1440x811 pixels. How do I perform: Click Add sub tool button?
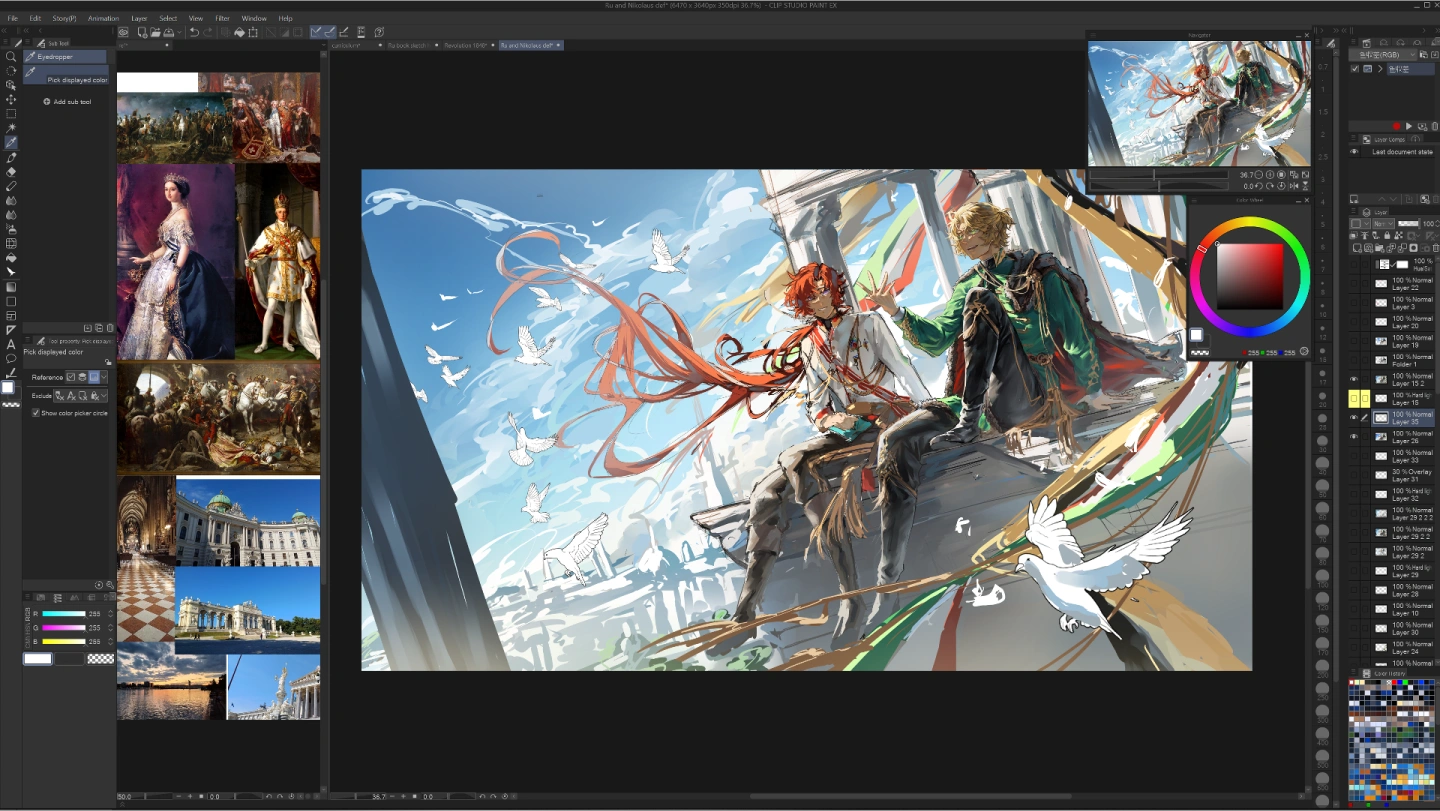click(x=68, y=102)
